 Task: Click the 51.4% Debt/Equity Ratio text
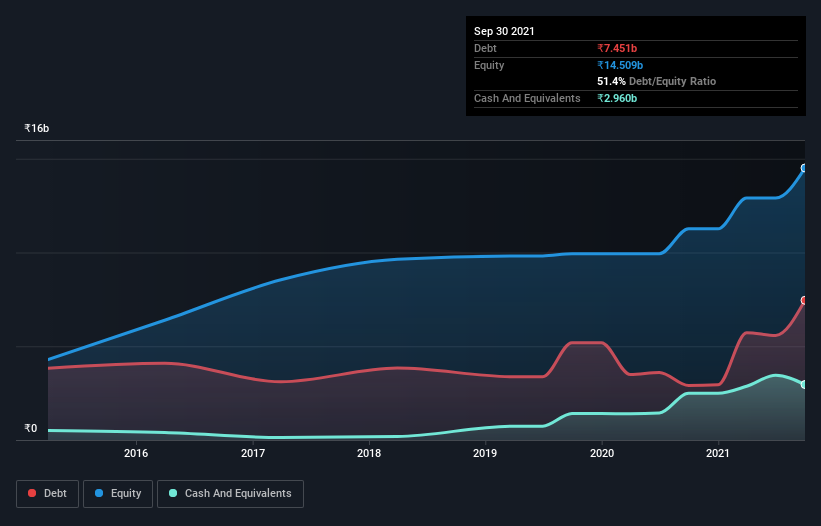pyautogui.click(x=657, y=81)
